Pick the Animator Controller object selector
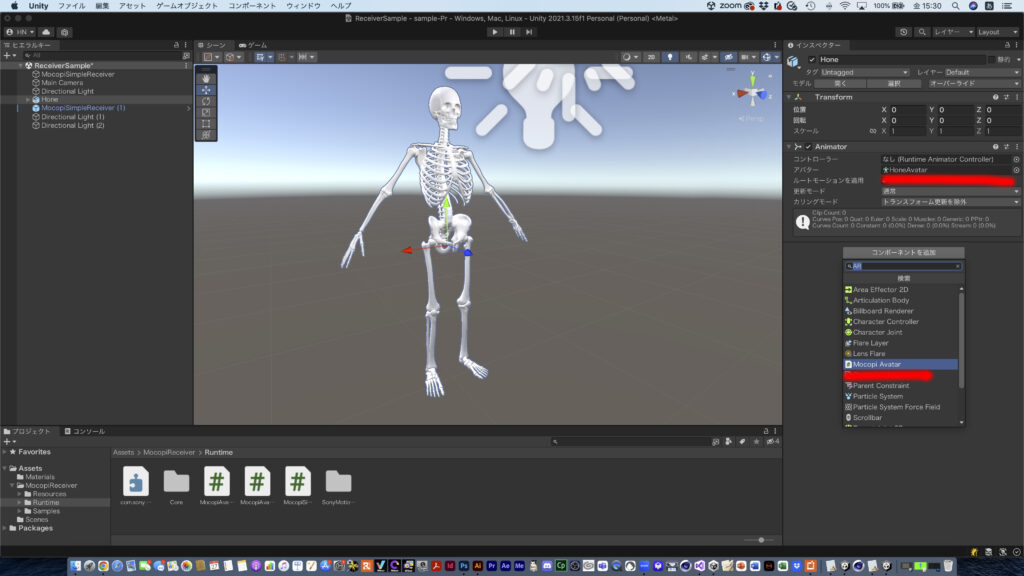 coord(1016,159)
